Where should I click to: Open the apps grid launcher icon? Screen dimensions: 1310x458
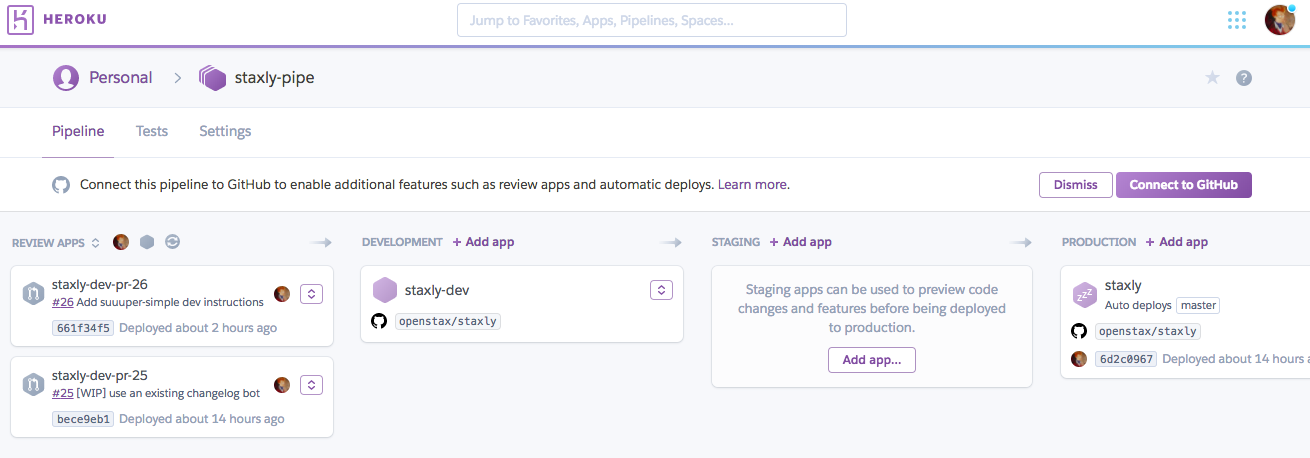coord(1236,20)
